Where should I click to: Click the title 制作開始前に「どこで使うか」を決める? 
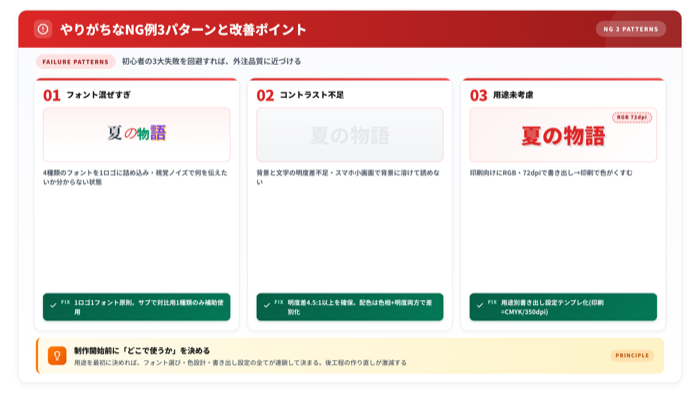tap(142, 351)
